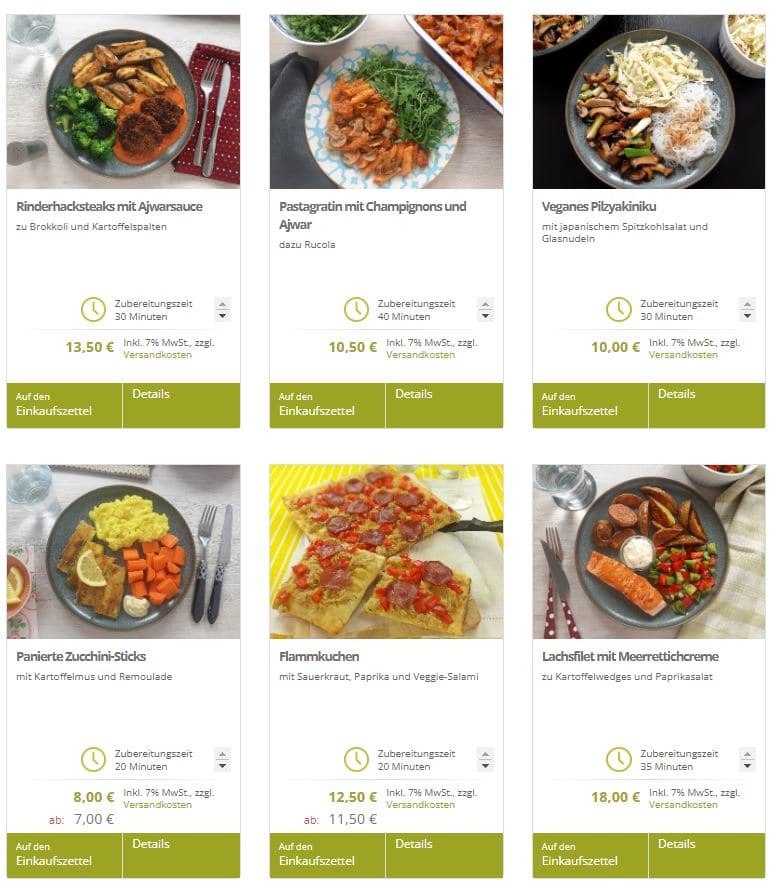Add Veganes Pilzyakiniku to the Einkaufszettel
Screen dimensions: 777x888
pos(590,405)
